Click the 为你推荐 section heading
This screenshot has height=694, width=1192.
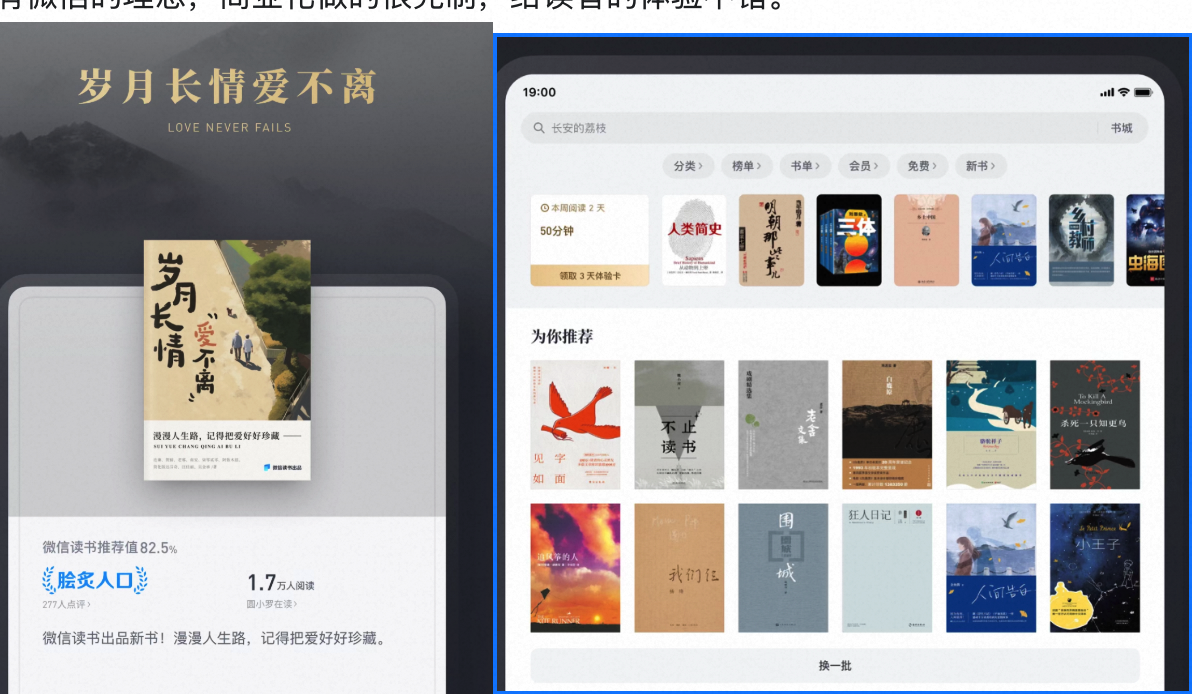click(562, 336)
